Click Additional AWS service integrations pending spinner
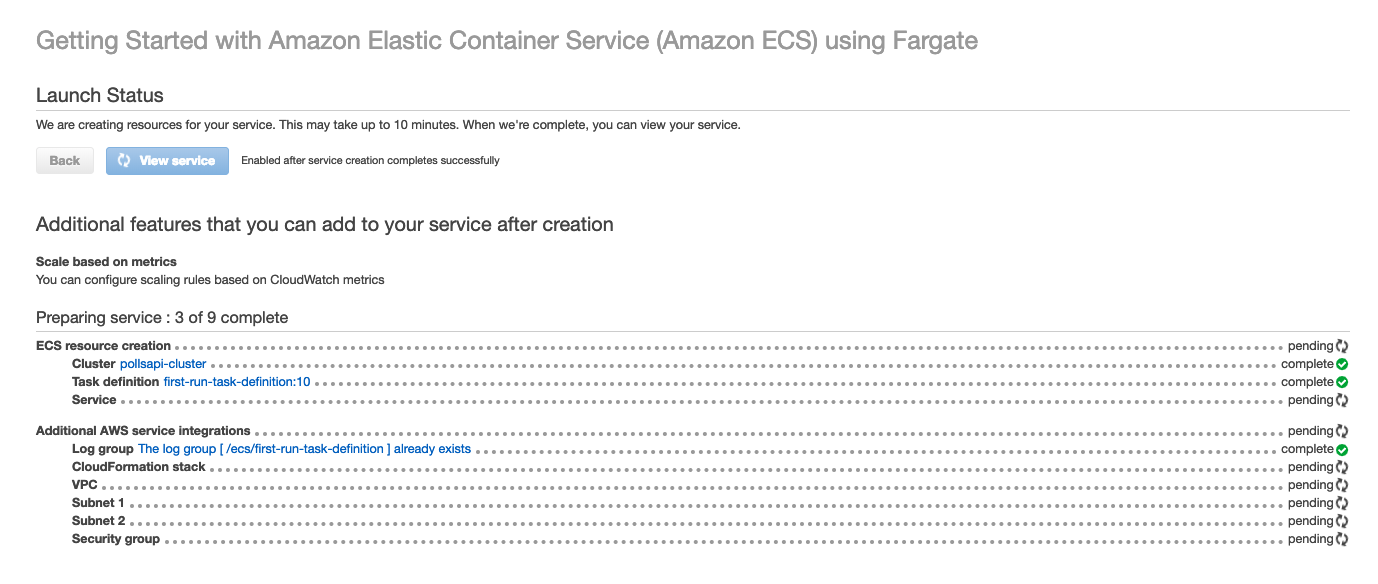Screen dimensions: 1378x584 (1342, 431)
